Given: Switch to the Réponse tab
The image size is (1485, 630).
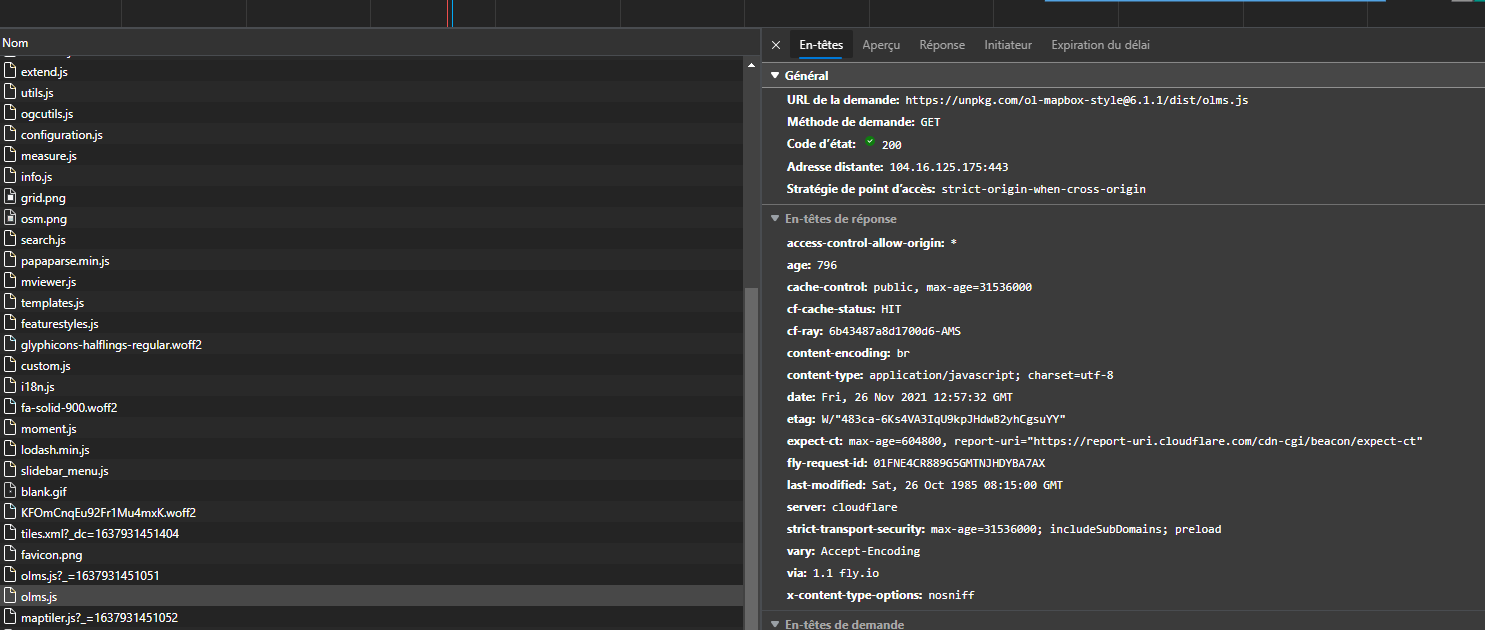Looking at the screenshot, I should (942, 45).
